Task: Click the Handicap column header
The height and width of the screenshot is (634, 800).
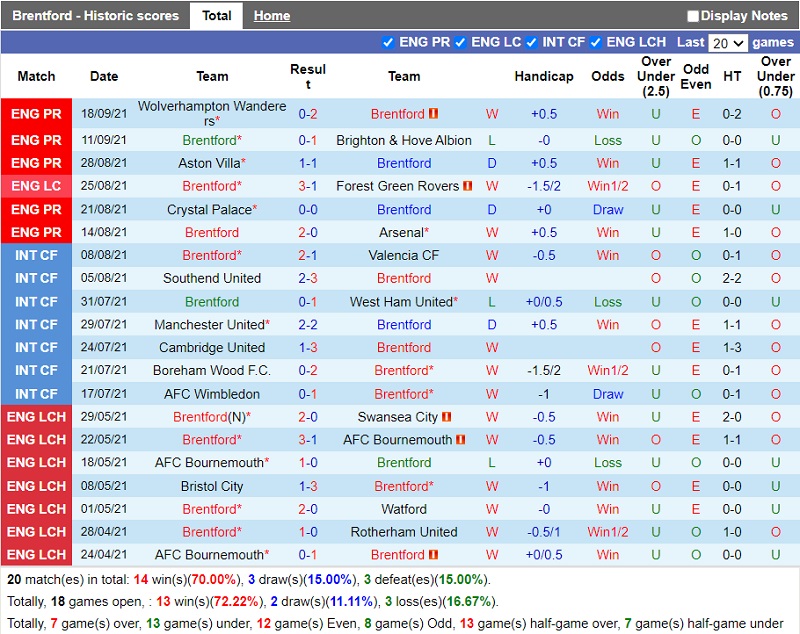Action: coord(544,76)
